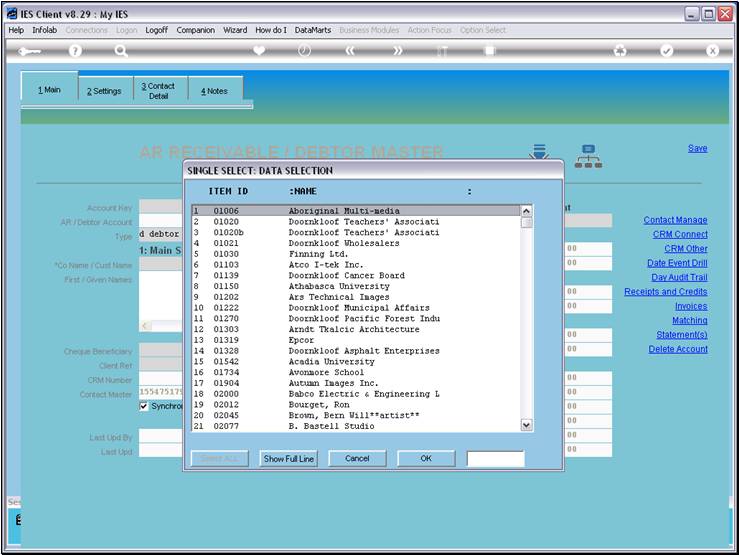Screen dimensions: 739x555
Task: Click the checkmark confirm toolbar icon
Action: coord(666,50)
